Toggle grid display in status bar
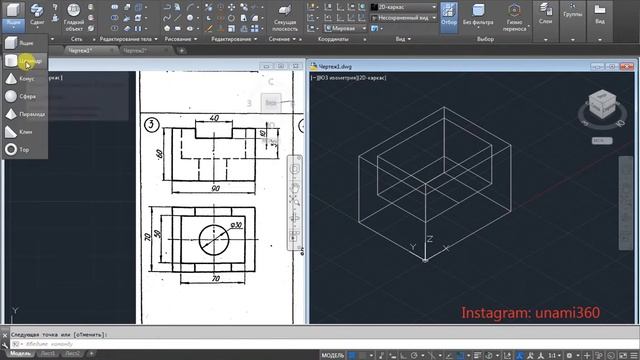Viewport: 640px width, 360px height. (352, 356)
